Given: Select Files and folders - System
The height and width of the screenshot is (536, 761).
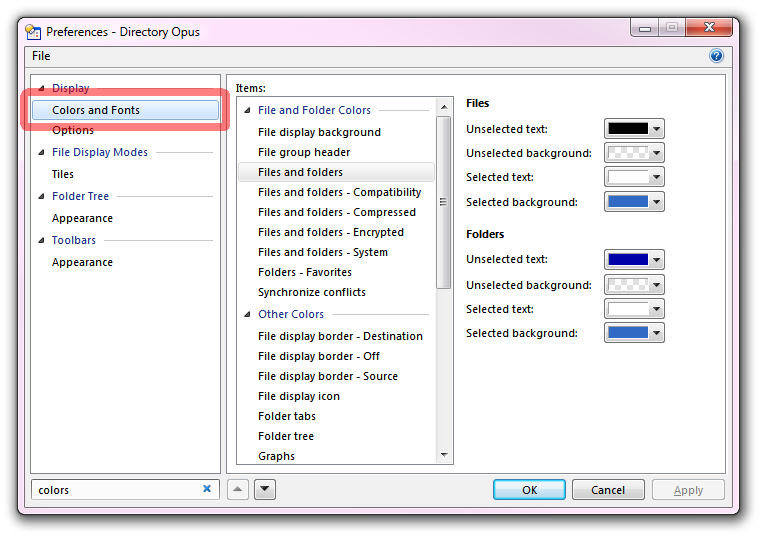Looking at the screenshot, I should 323,252.
